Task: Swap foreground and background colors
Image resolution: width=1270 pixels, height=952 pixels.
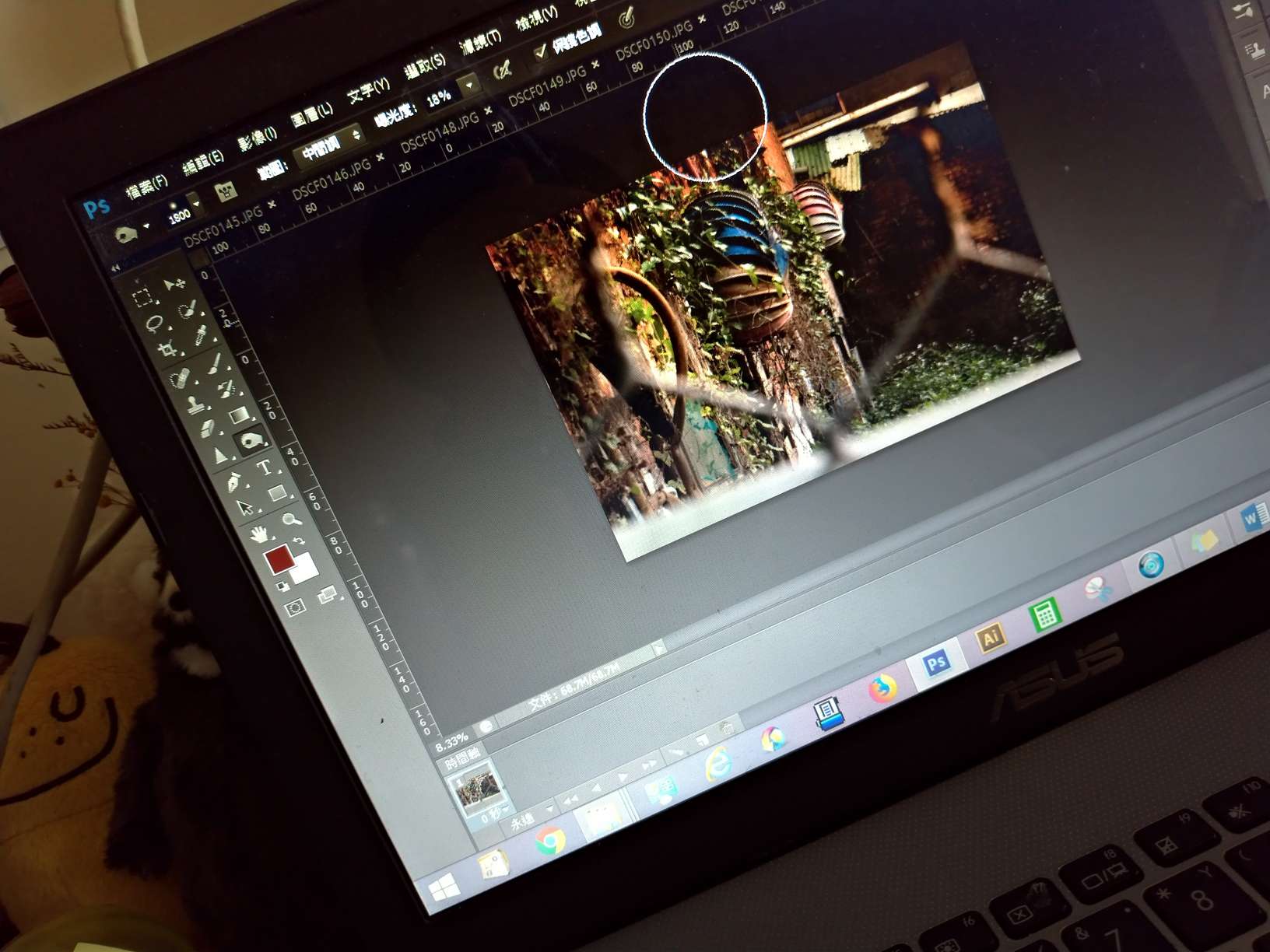Action: click(x=300, y=540)
